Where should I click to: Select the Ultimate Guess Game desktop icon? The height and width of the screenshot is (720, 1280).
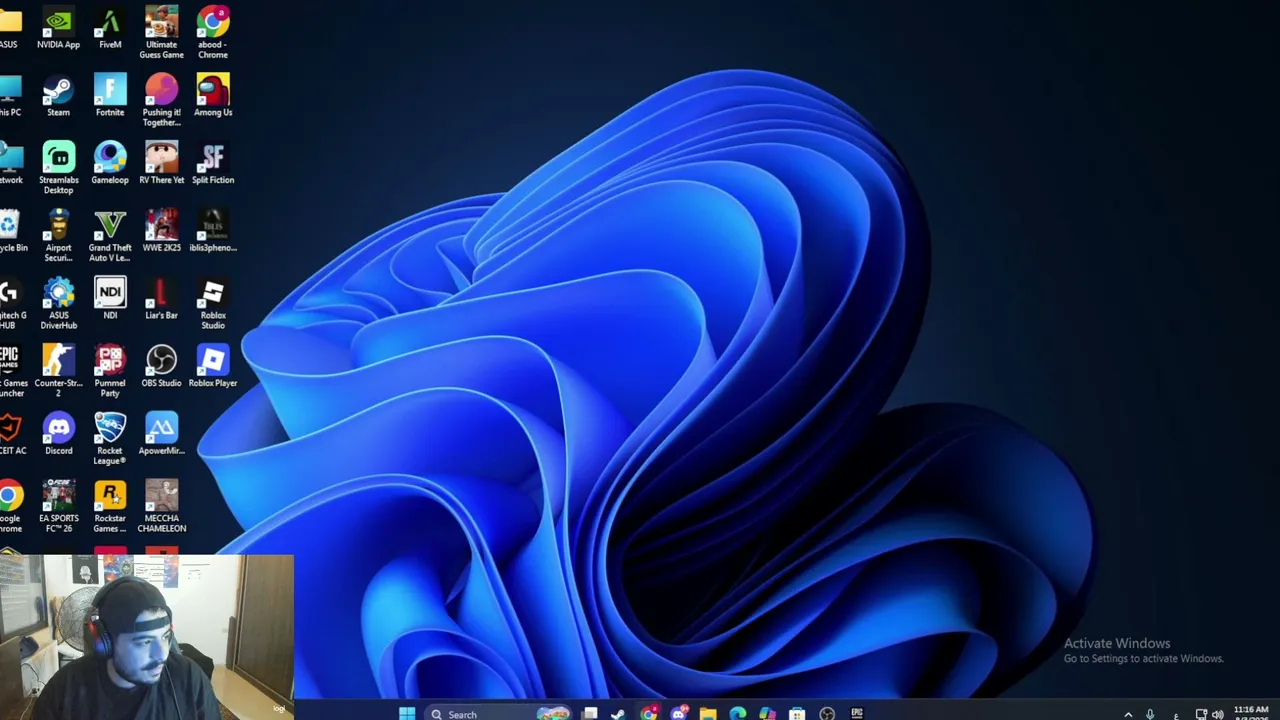pos(161,32)
